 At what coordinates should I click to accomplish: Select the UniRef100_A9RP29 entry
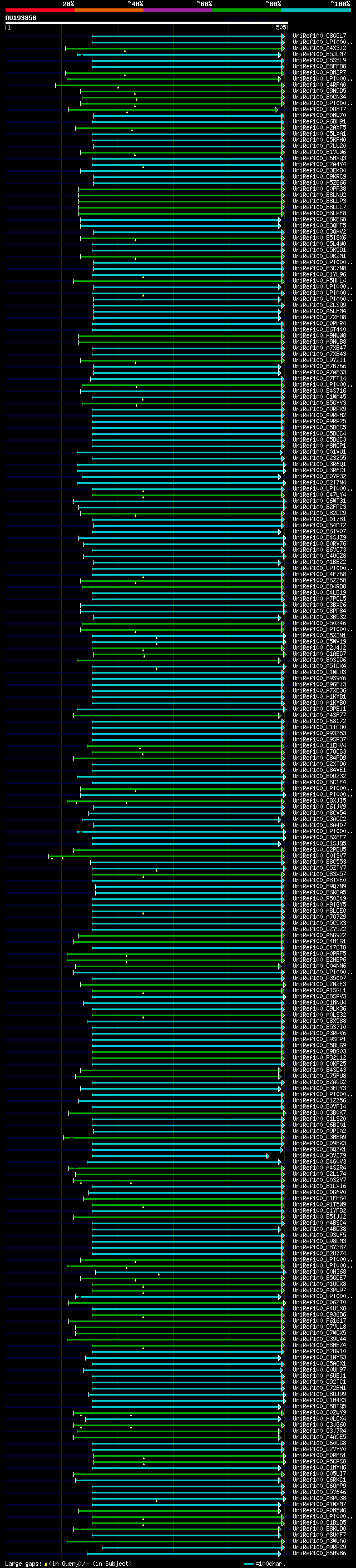point(319,1547)
